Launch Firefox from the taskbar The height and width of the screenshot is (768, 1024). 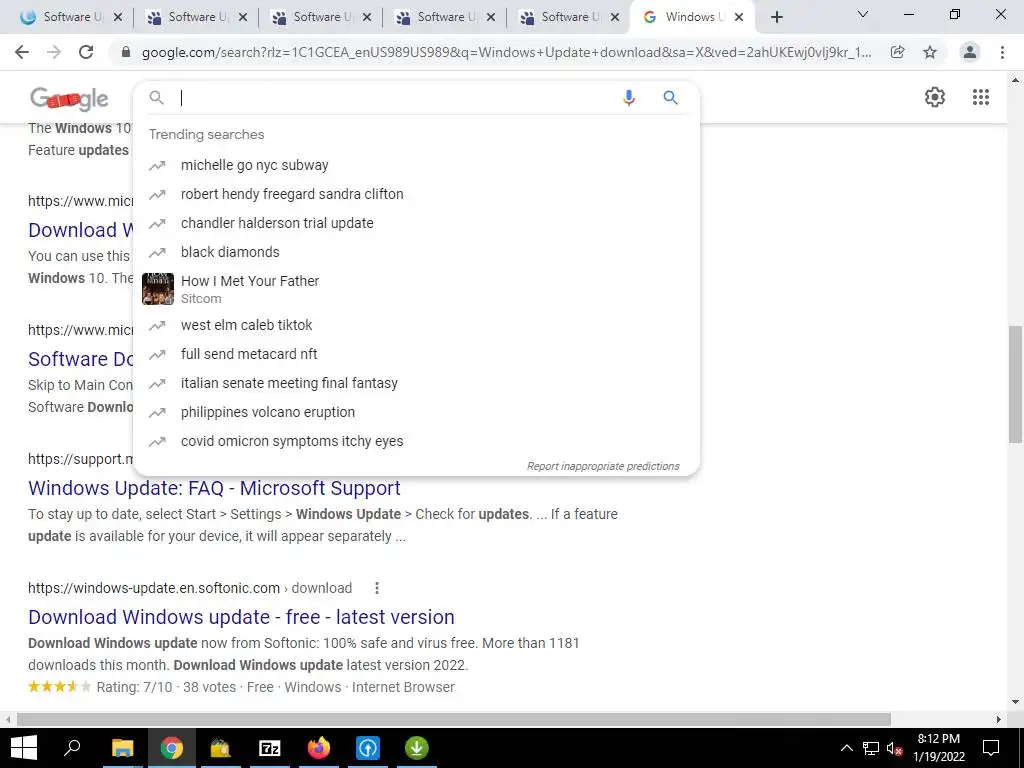point(319,748)
